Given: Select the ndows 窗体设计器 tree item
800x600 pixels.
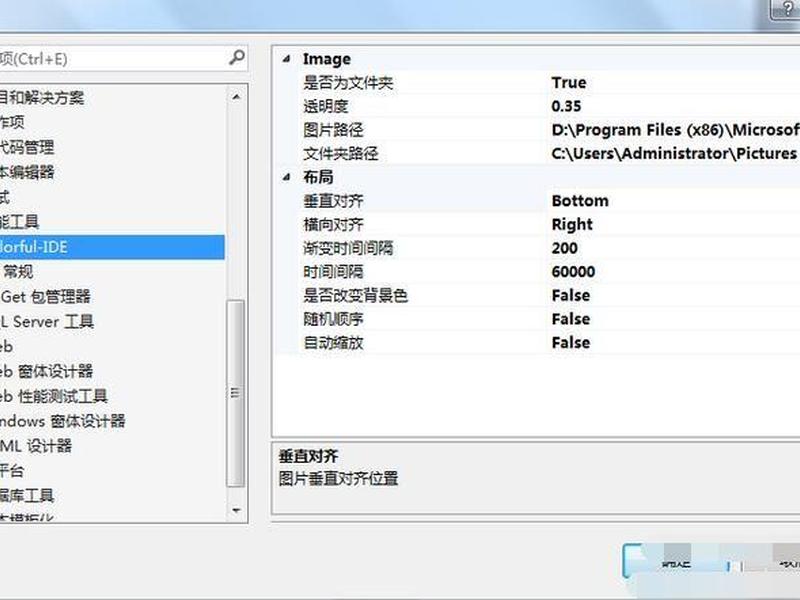Looking at the screenshot, I should click(62, 421).
